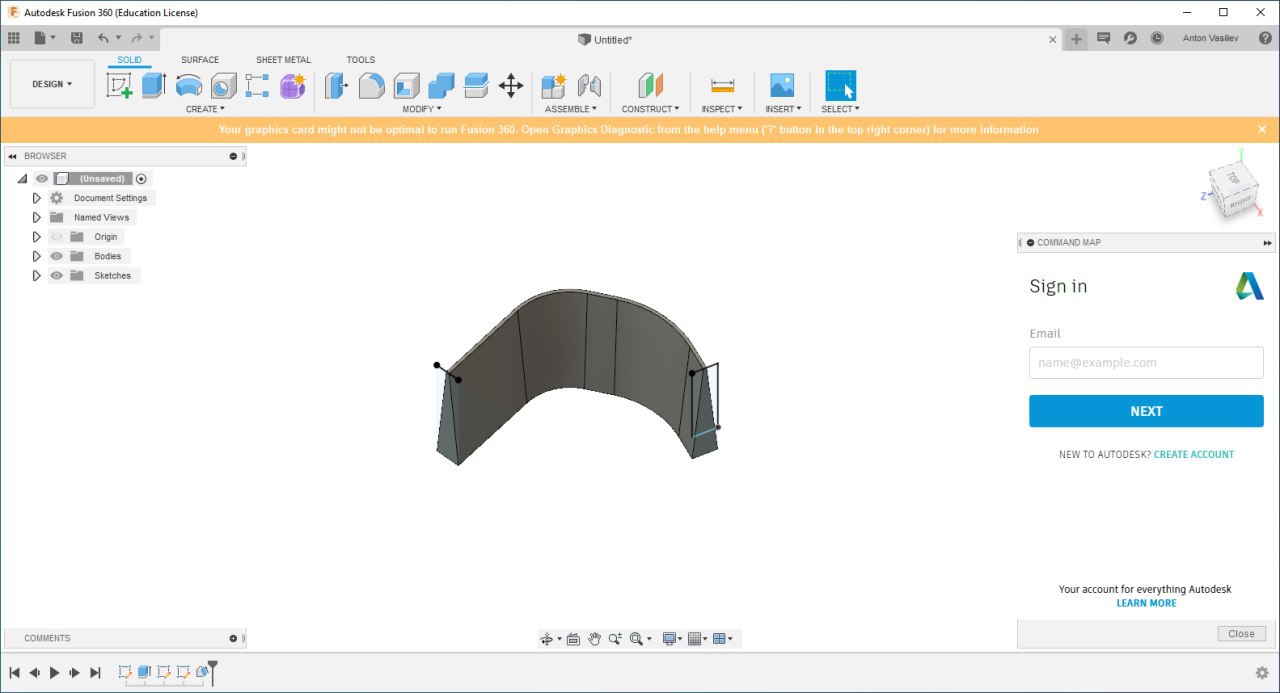Viewport: 1280px width, 693px height.
Task: Click the Close button in sign-in panel
Action: click(x=1241, y=634)
